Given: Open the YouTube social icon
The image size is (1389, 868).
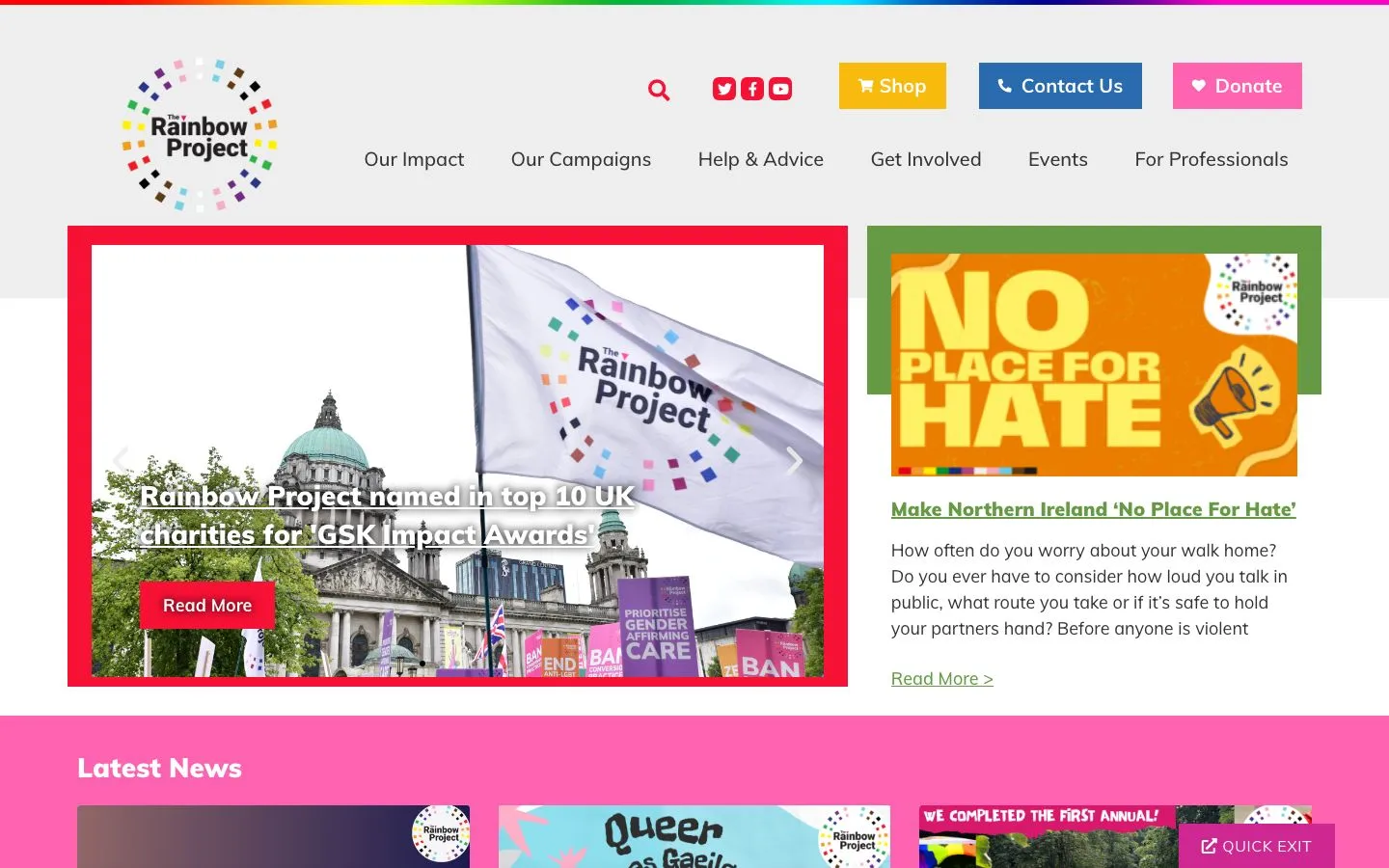Looking at the screenshot, I should pos(780,89).
